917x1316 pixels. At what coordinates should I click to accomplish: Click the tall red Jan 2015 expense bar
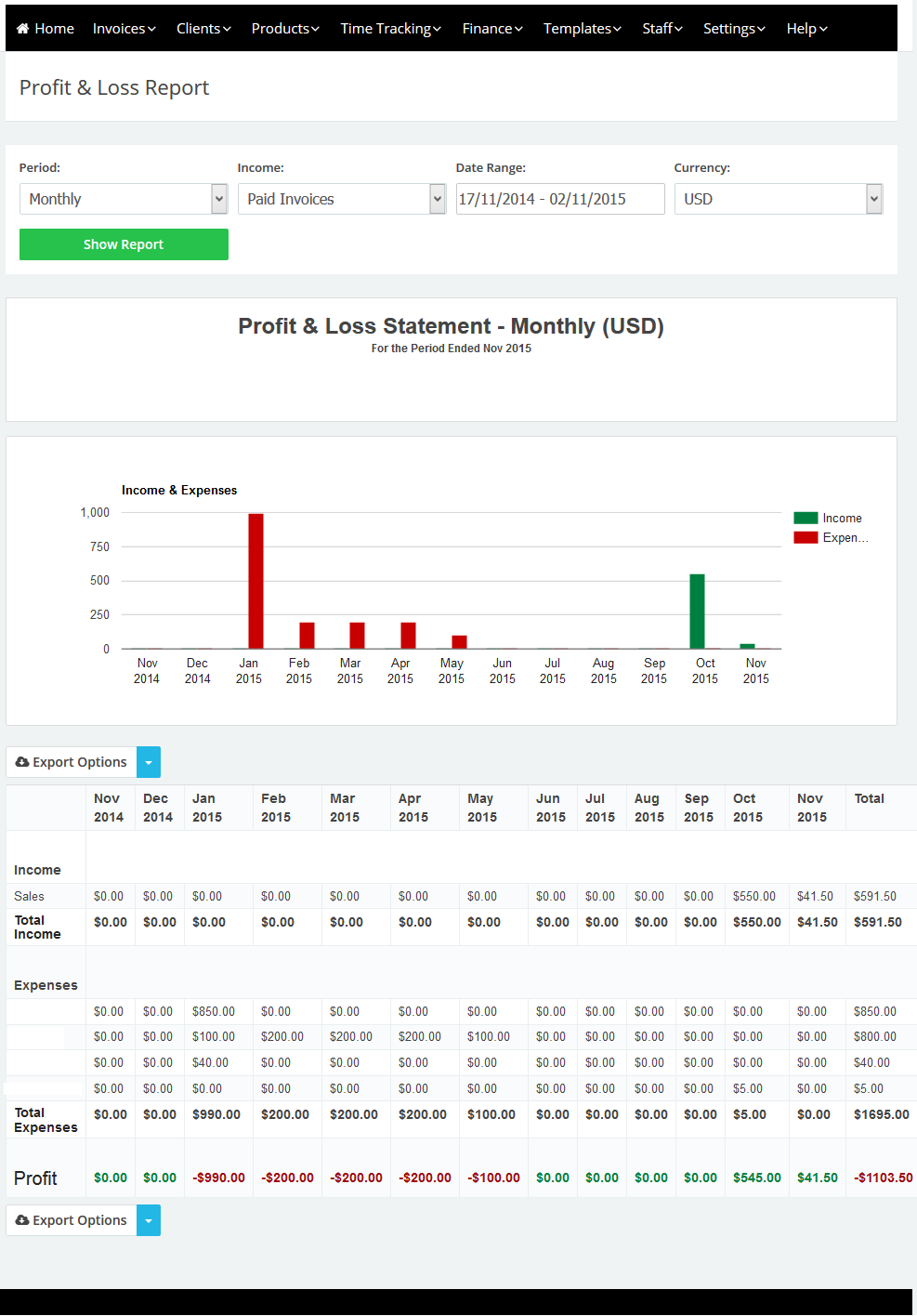pos(255,581)
